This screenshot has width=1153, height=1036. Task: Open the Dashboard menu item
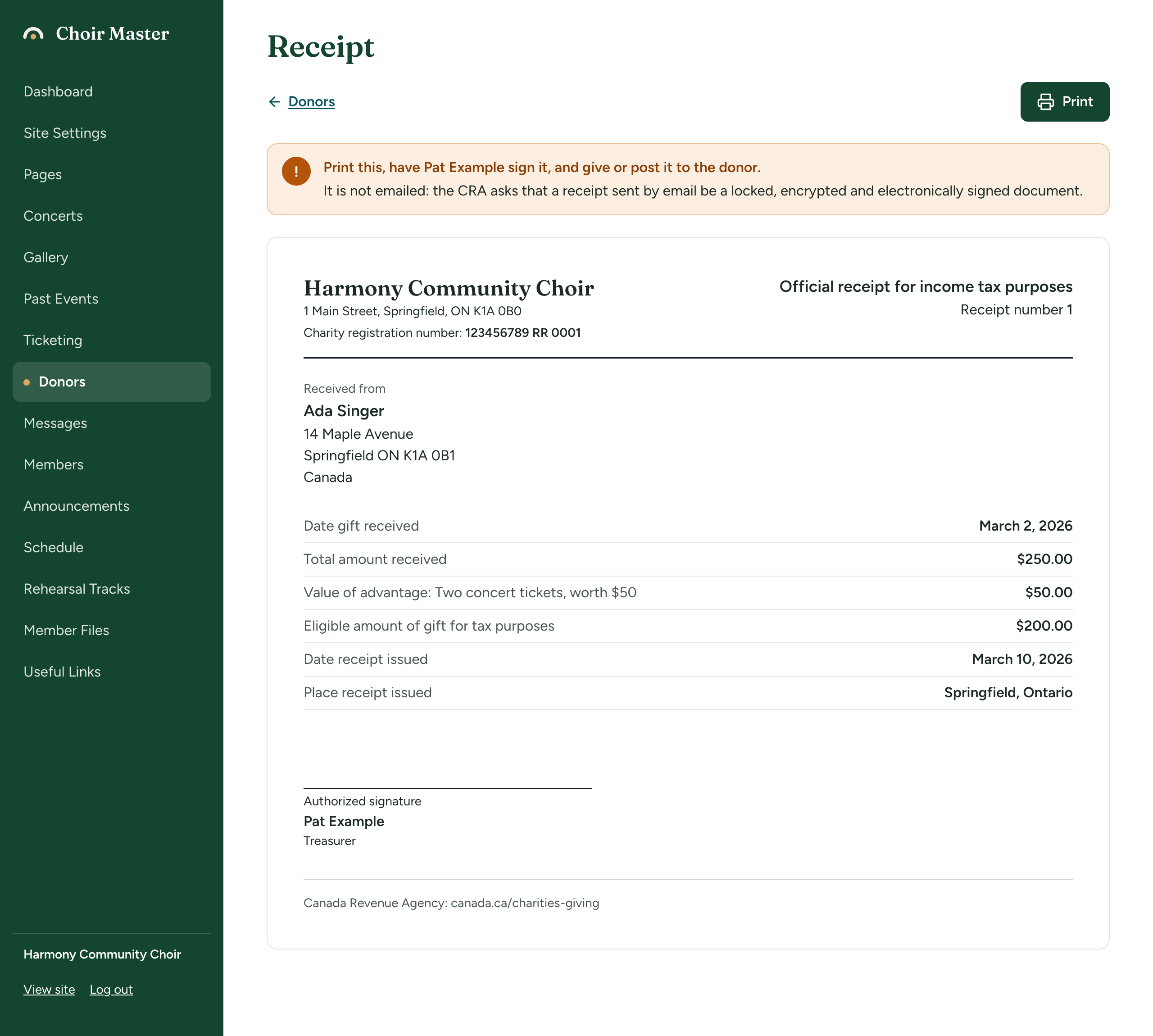(x=112, y=91)
